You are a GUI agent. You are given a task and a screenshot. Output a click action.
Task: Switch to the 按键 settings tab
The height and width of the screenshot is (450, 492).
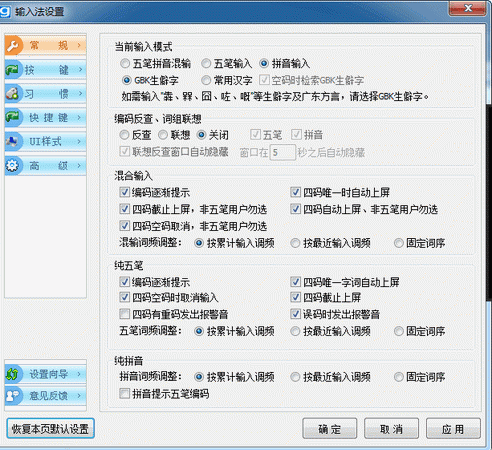coord(46,70)
